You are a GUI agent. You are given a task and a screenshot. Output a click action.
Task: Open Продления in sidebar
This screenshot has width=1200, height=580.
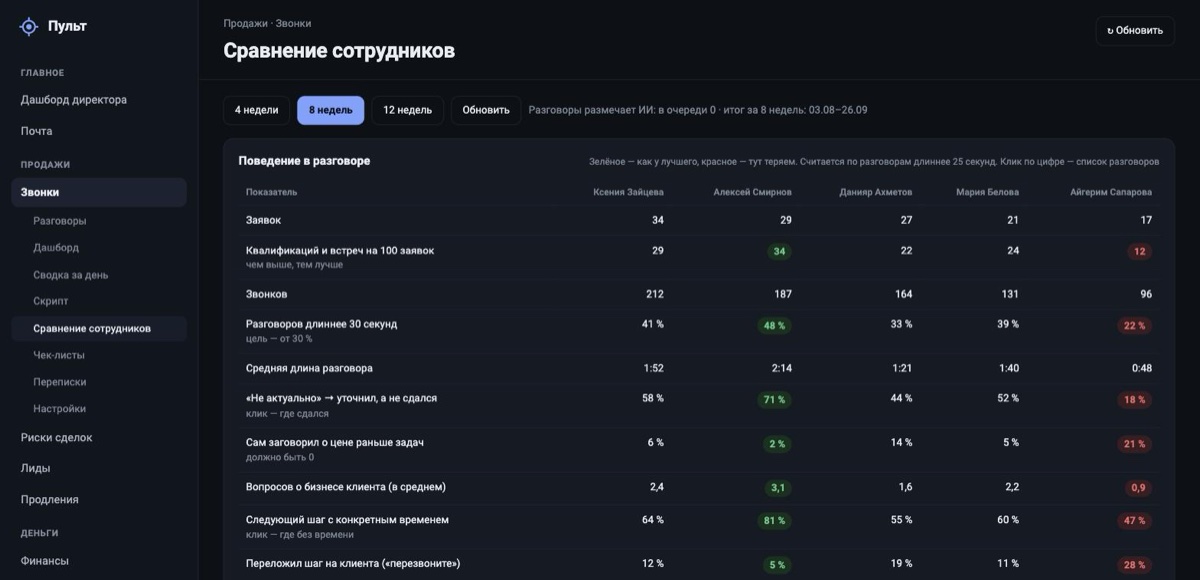pos(50,499)
